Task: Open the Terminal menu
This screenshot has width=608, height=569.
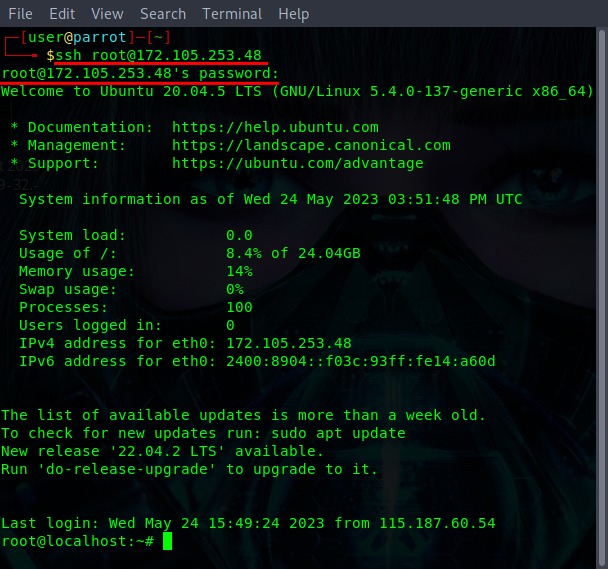Action: (x=232, y=14)
